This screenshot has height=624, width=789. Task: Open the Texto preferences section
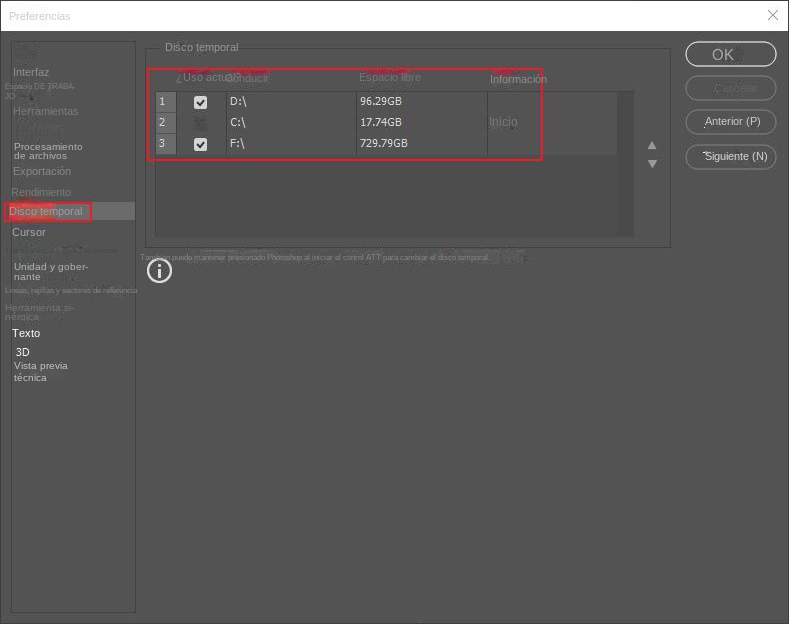pyautogui.click(x=26, y=333)
